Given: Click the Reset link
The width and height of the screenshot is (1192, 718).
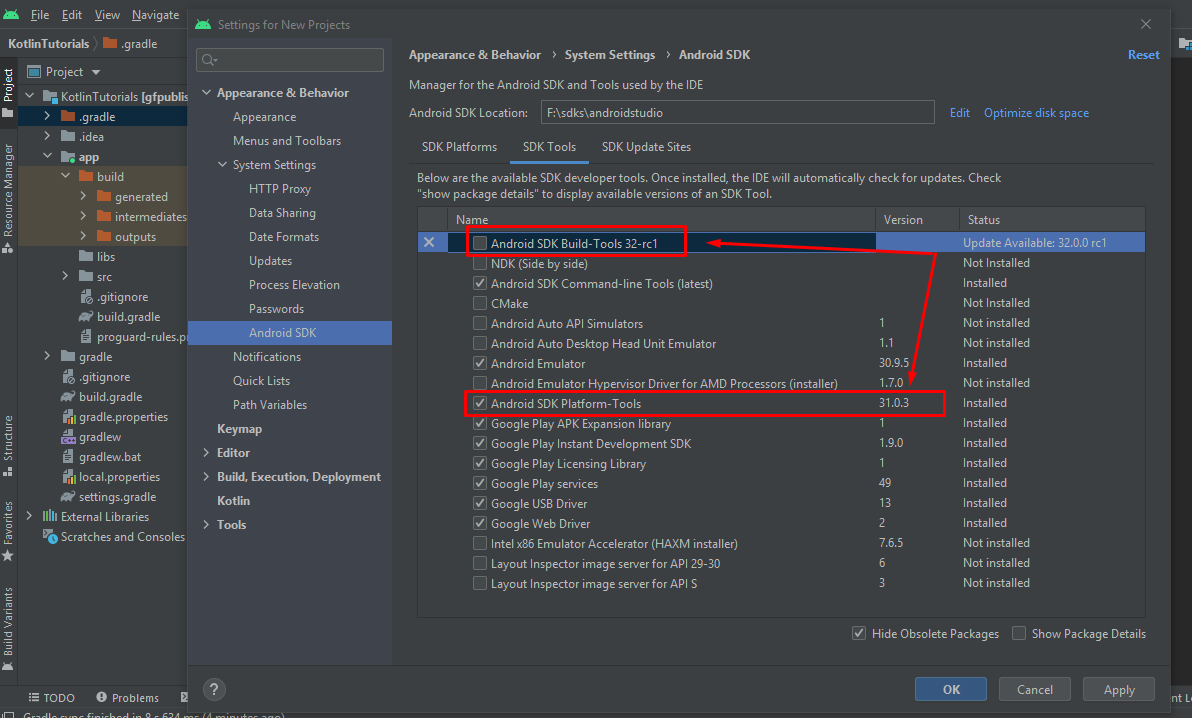Looking at the screenshot, I should point(1143,55).
